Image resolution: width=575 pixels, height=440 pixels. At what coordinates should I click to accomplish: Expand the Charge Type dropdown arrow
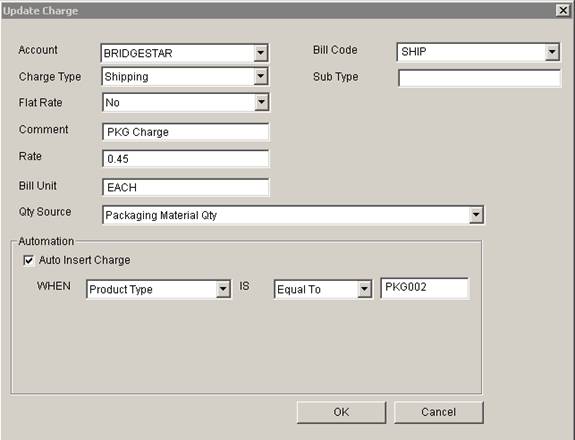click(x=261, y=77)
